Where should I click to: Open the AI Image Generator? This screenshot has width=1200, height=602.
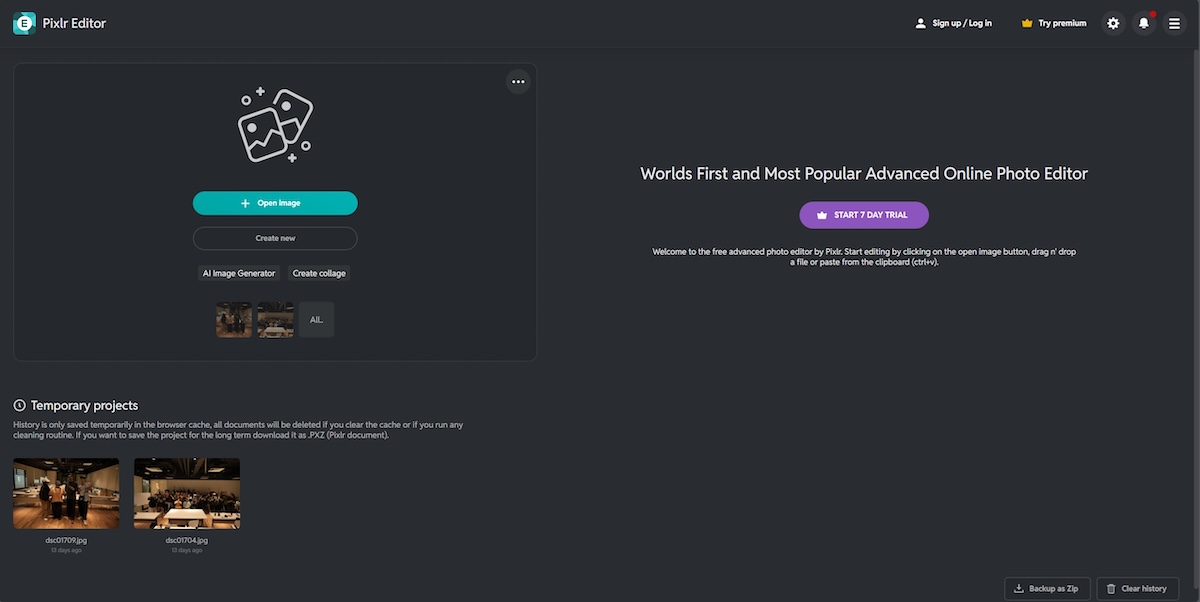[239, 273]
